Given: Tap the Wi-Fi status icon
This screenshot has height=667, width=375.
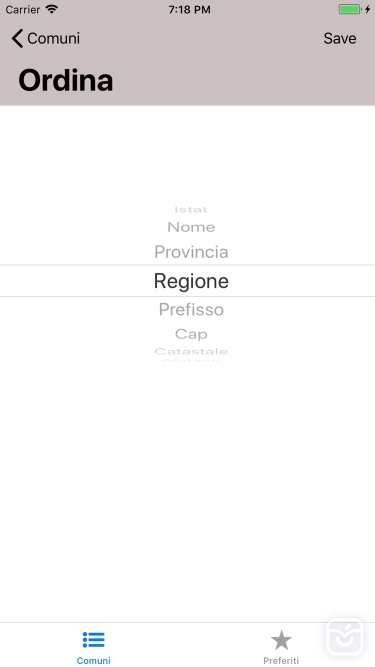Looking at the screenshot, I should pos(51,9).
